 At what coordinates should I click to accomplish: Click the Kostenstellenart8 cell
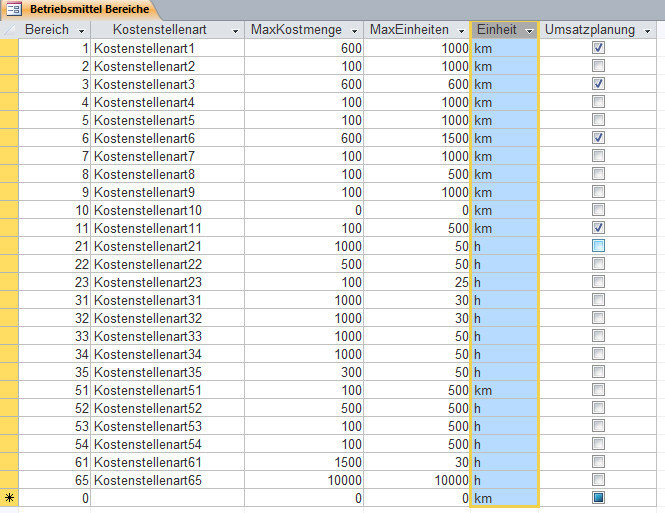pos(168,174)
